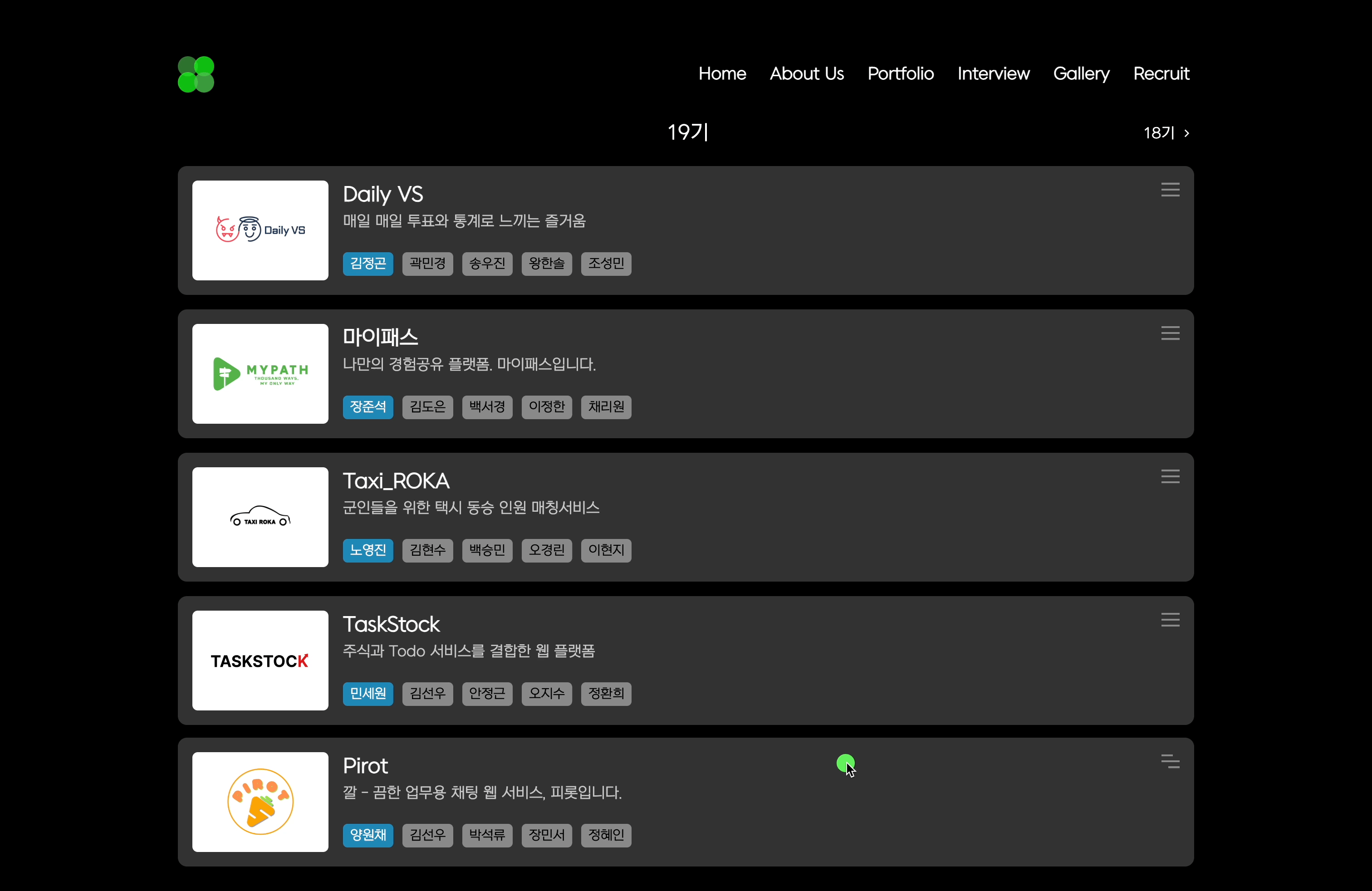
Task: Select member tag 이정한
Action: [x=547, y=407]
